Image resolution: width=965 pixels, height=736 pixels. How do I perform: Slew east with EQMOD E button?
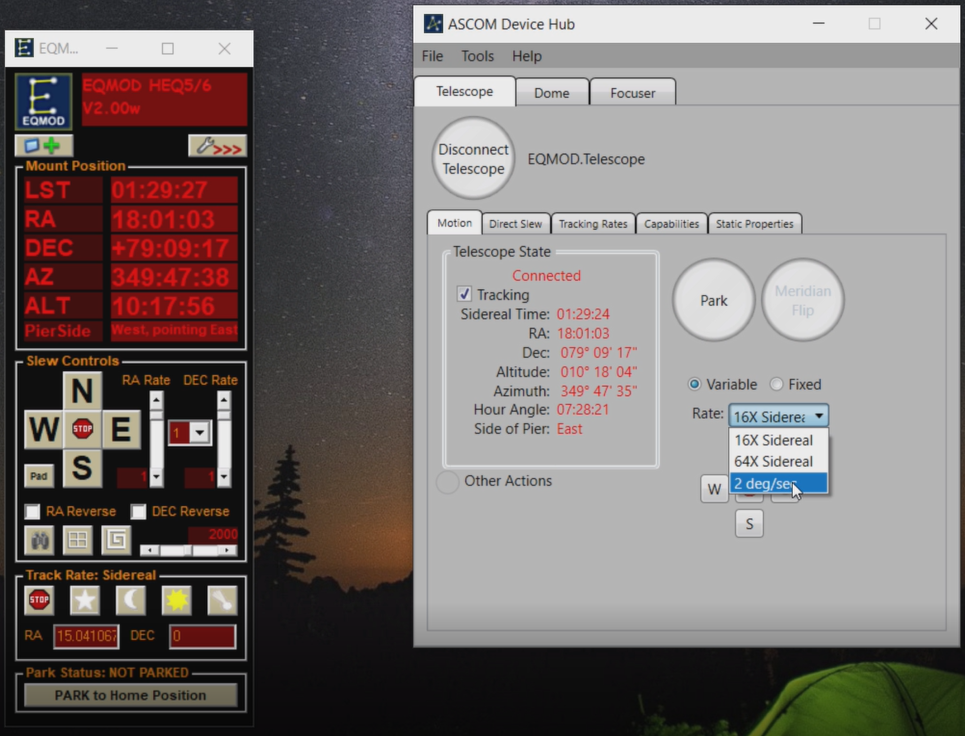click(x=121, y=429)
